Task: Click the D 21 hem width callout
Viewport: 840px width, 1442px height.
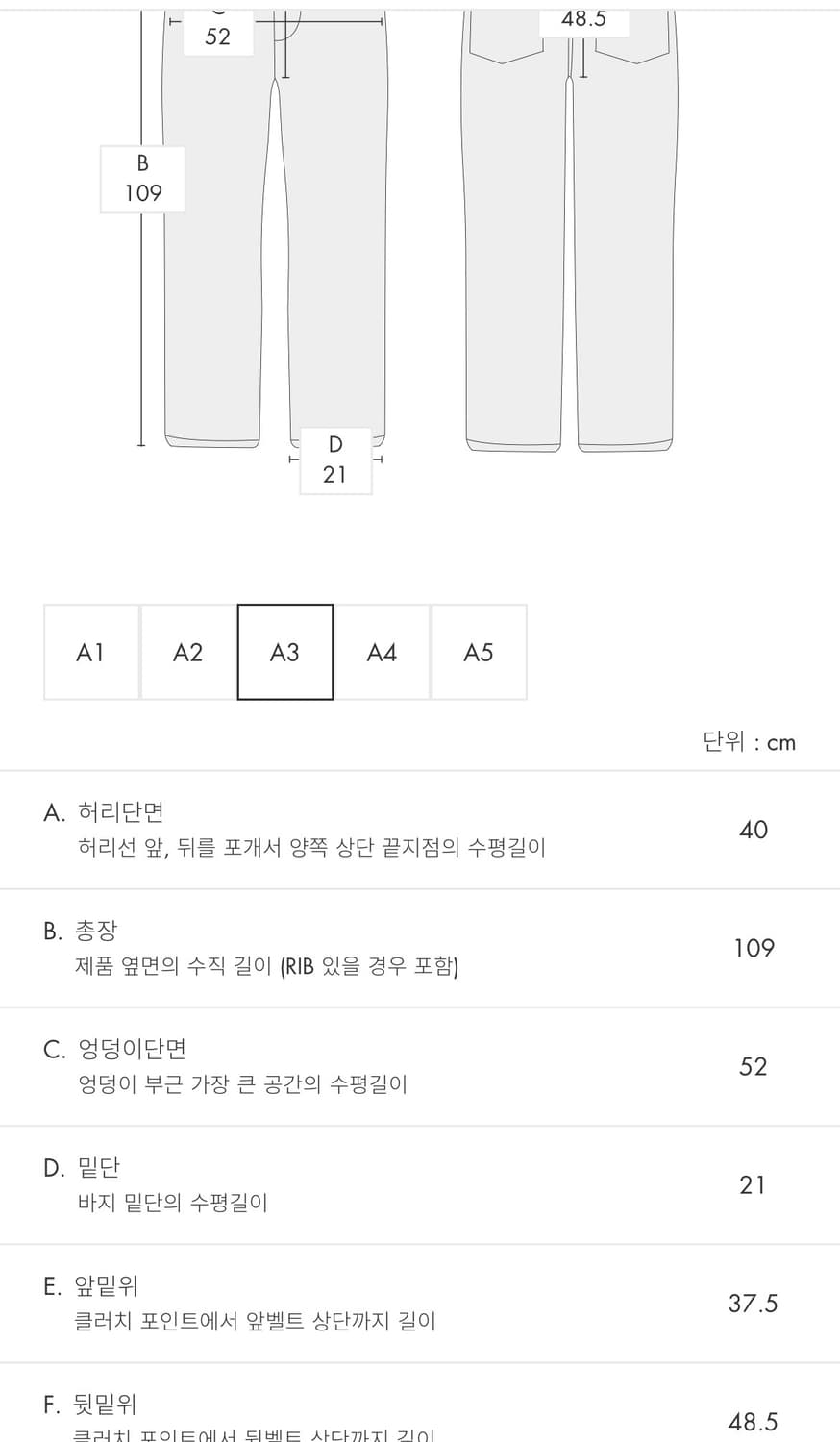Action: tap(334, 460)
